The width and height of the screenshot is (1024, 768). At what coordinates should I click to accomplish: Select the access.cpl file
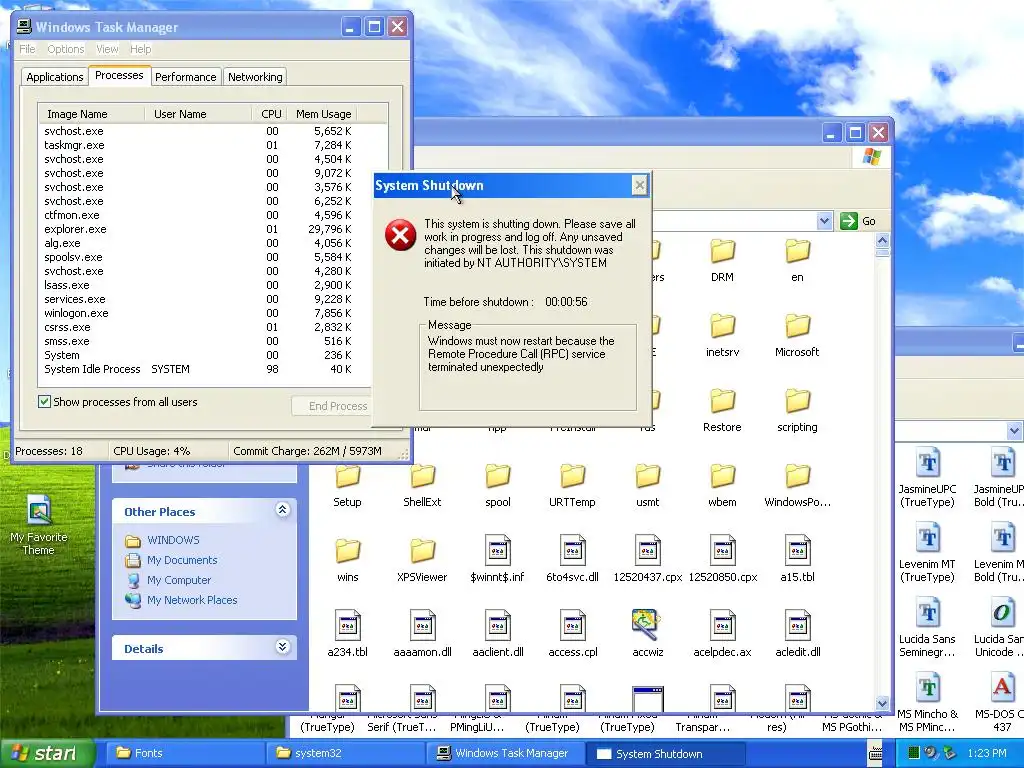(x=573, y=634)
